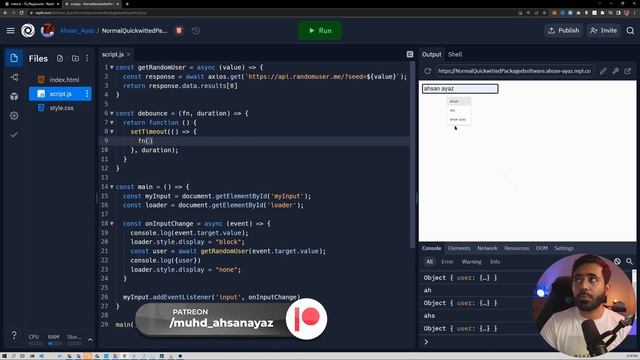
Task: Run the repl with the green Run button
Action: 320,31
